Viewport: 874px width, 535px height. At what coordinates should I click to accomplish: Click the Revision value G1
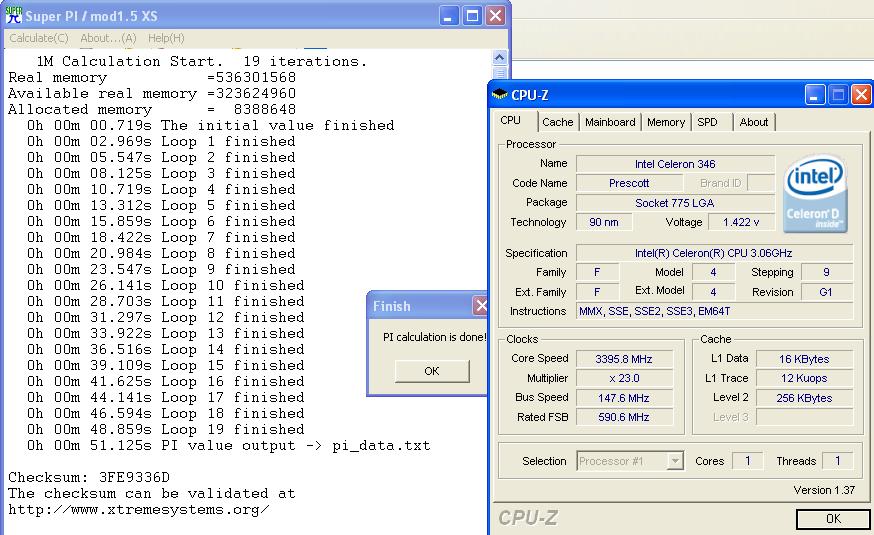pyautogui.click(x=827, y=292)
